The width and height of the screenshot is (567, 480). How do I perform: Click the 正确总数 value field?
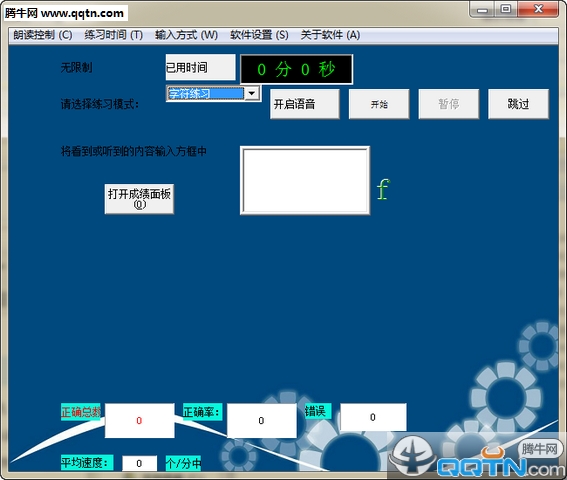point(140,421)
